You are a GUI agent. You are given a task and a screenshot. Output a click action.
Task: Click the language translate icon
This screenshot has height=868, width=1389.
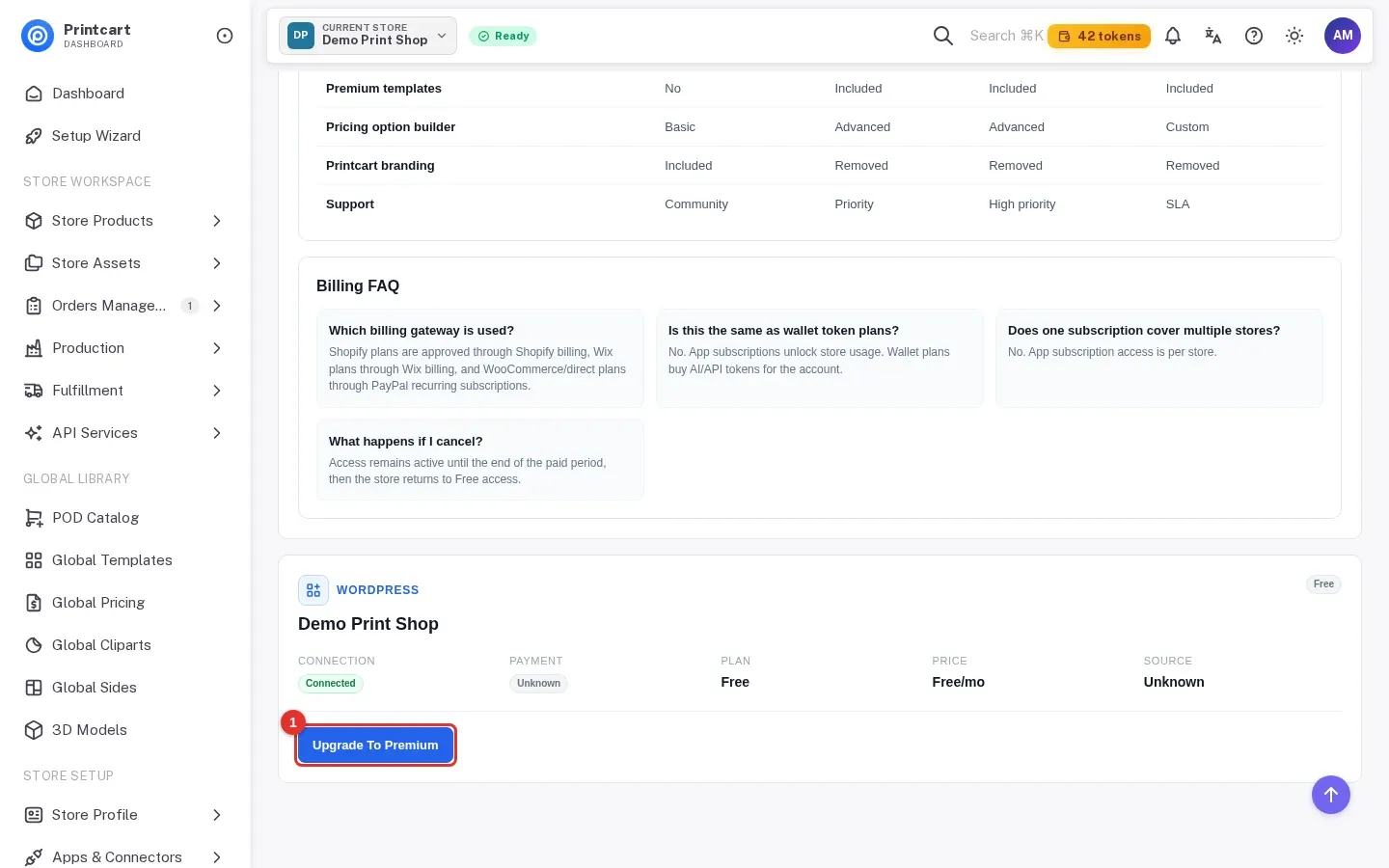pos(1213,36)
